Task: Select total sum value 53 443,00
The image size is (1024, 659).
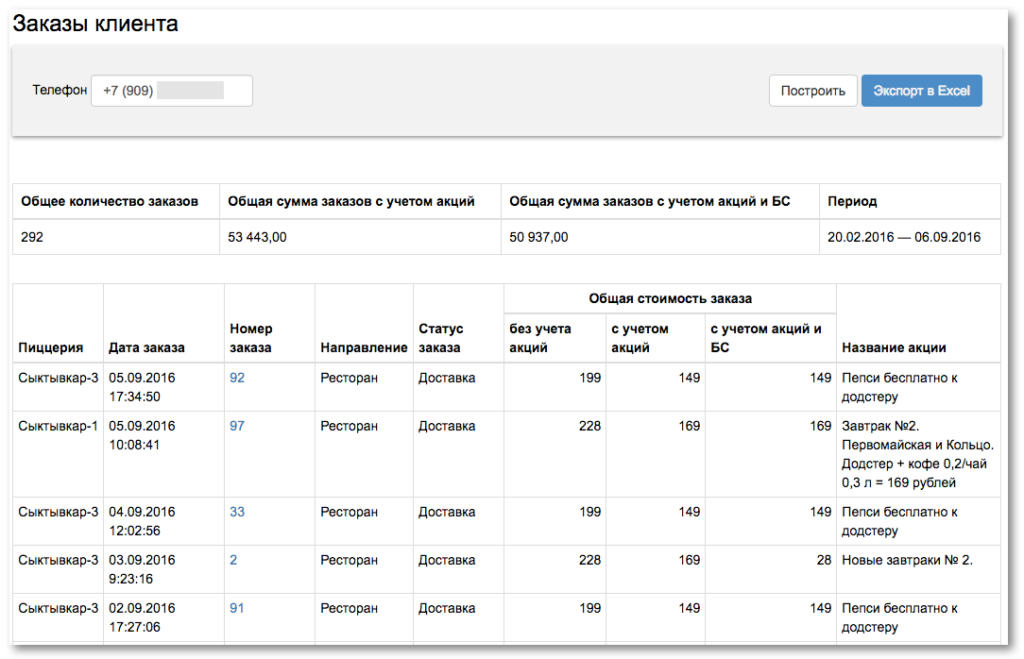Action: point(257,237)
